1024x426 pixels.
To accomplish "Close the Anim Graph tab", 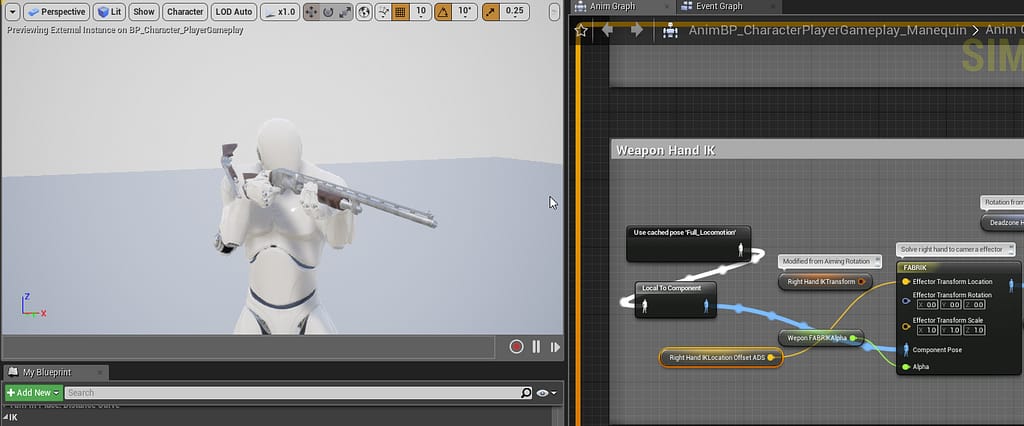I will coord(665,7).
